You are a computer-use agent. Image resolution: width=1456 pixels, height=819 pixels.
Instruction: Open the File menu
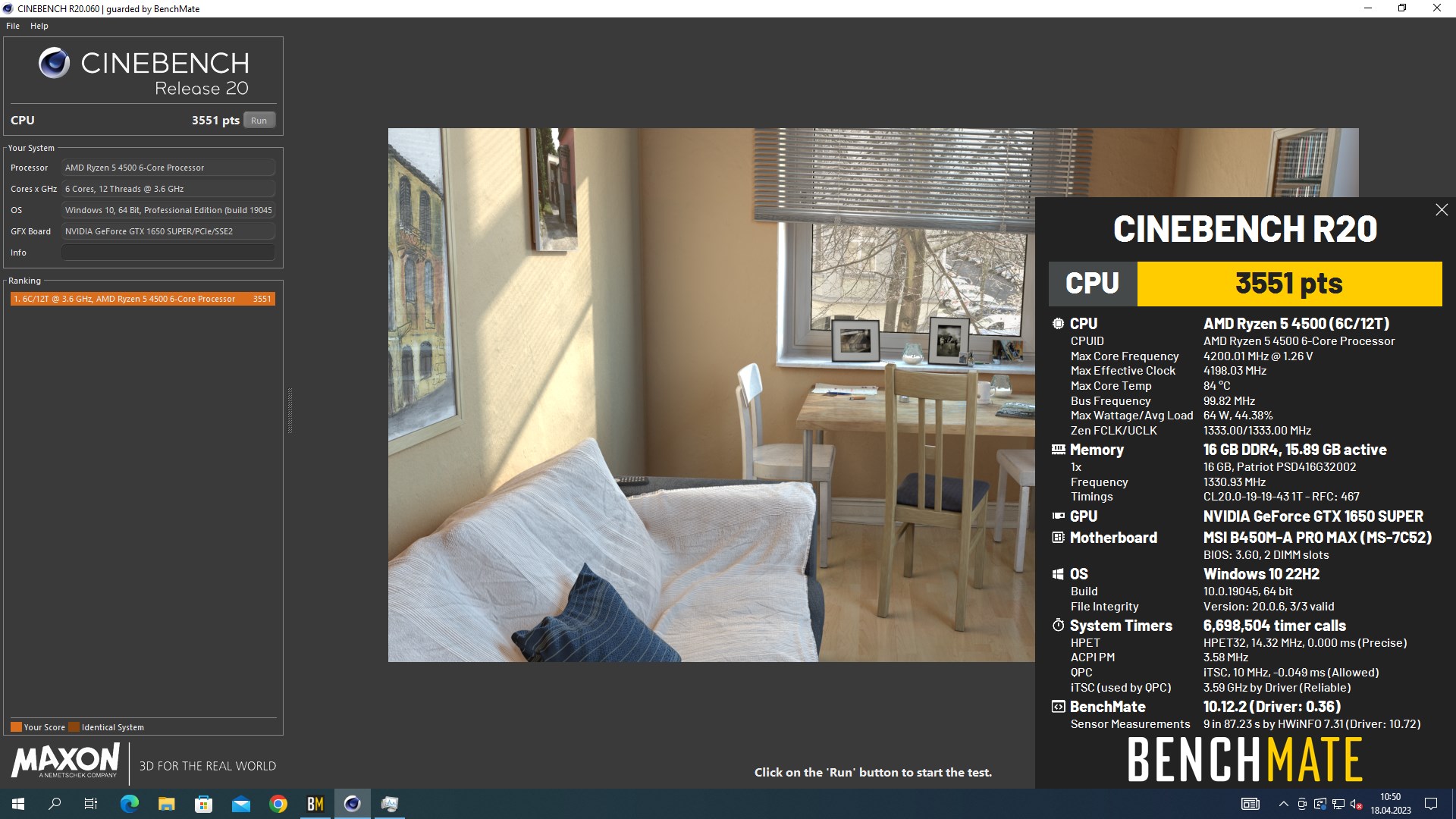13,26
